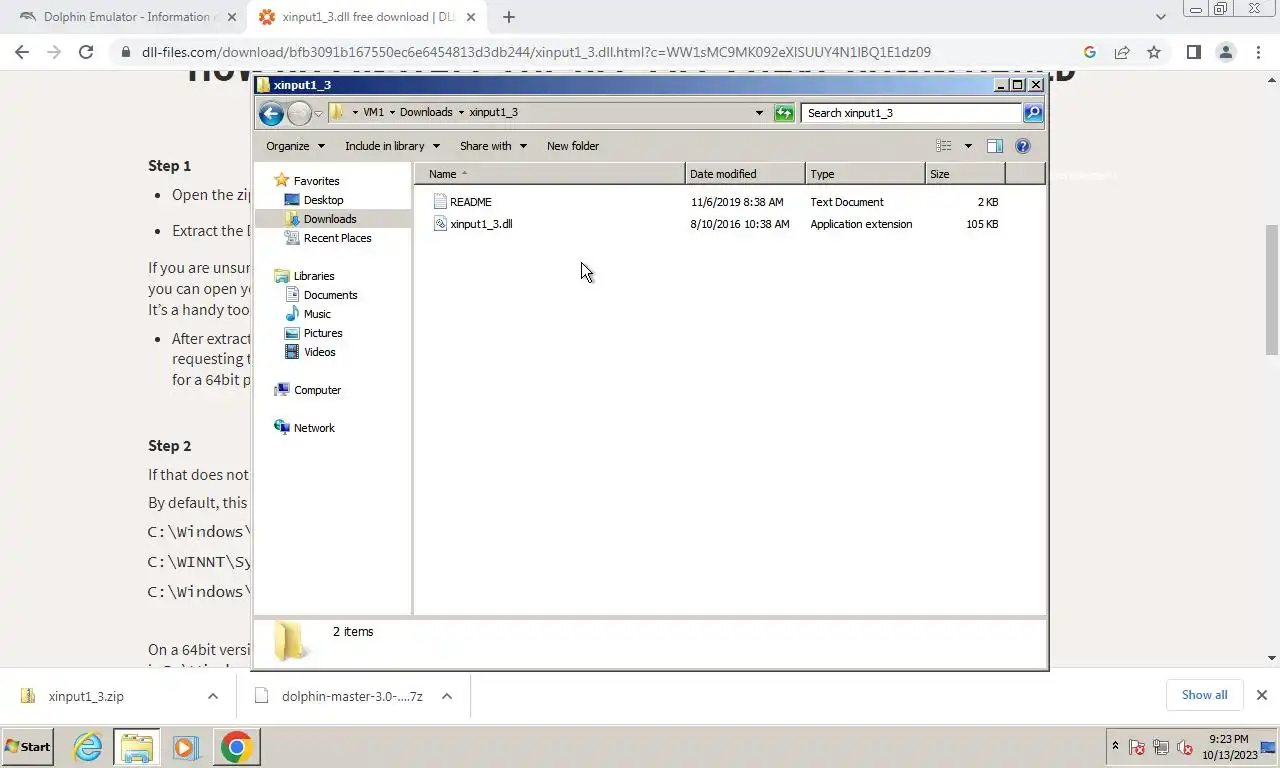Click the Search xinput1_3 field
1280x768 pixels.
tap(911, 113)
